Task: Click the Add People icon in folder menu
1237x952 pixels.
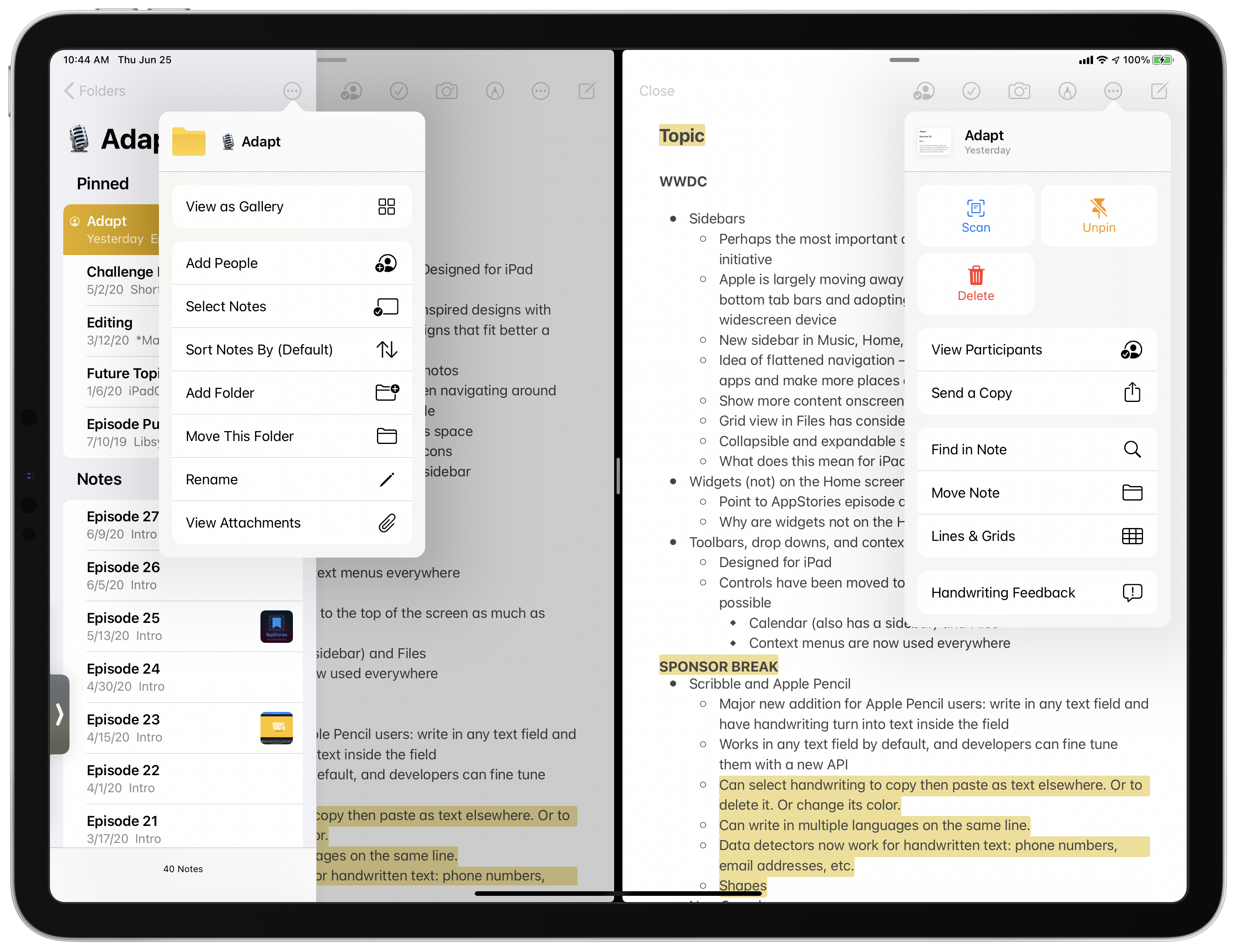Action: 387,262
